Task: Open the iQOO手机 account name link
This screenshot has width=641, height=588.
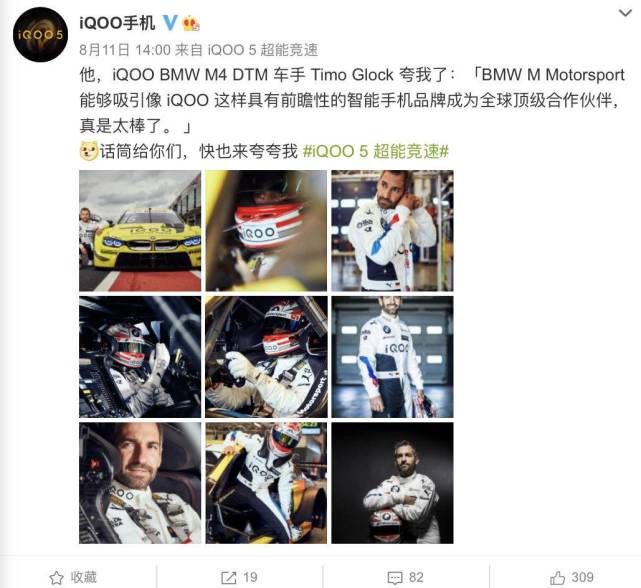Action: [117, 23]
